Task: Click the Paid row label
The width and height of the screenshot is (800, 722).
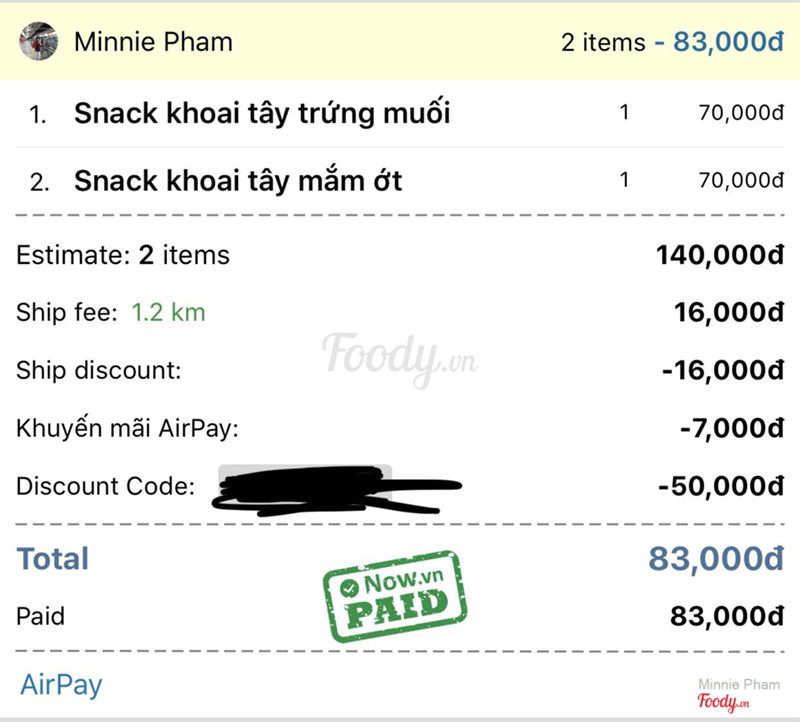Action: [x=40, y=616]
